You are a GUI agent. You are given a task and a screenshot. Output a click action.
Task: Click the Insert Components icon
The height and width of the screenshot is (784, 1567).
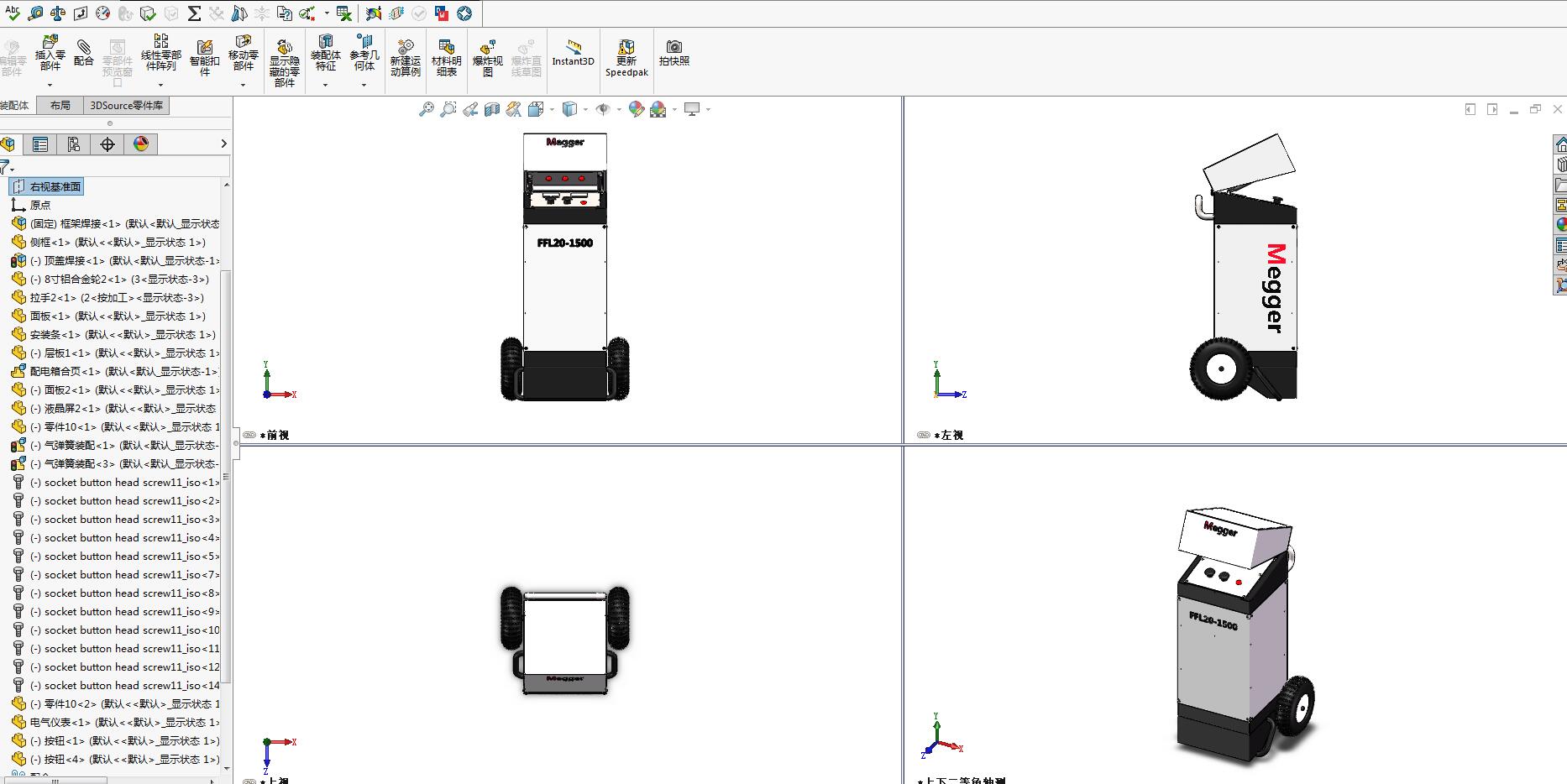coord(50,52)
